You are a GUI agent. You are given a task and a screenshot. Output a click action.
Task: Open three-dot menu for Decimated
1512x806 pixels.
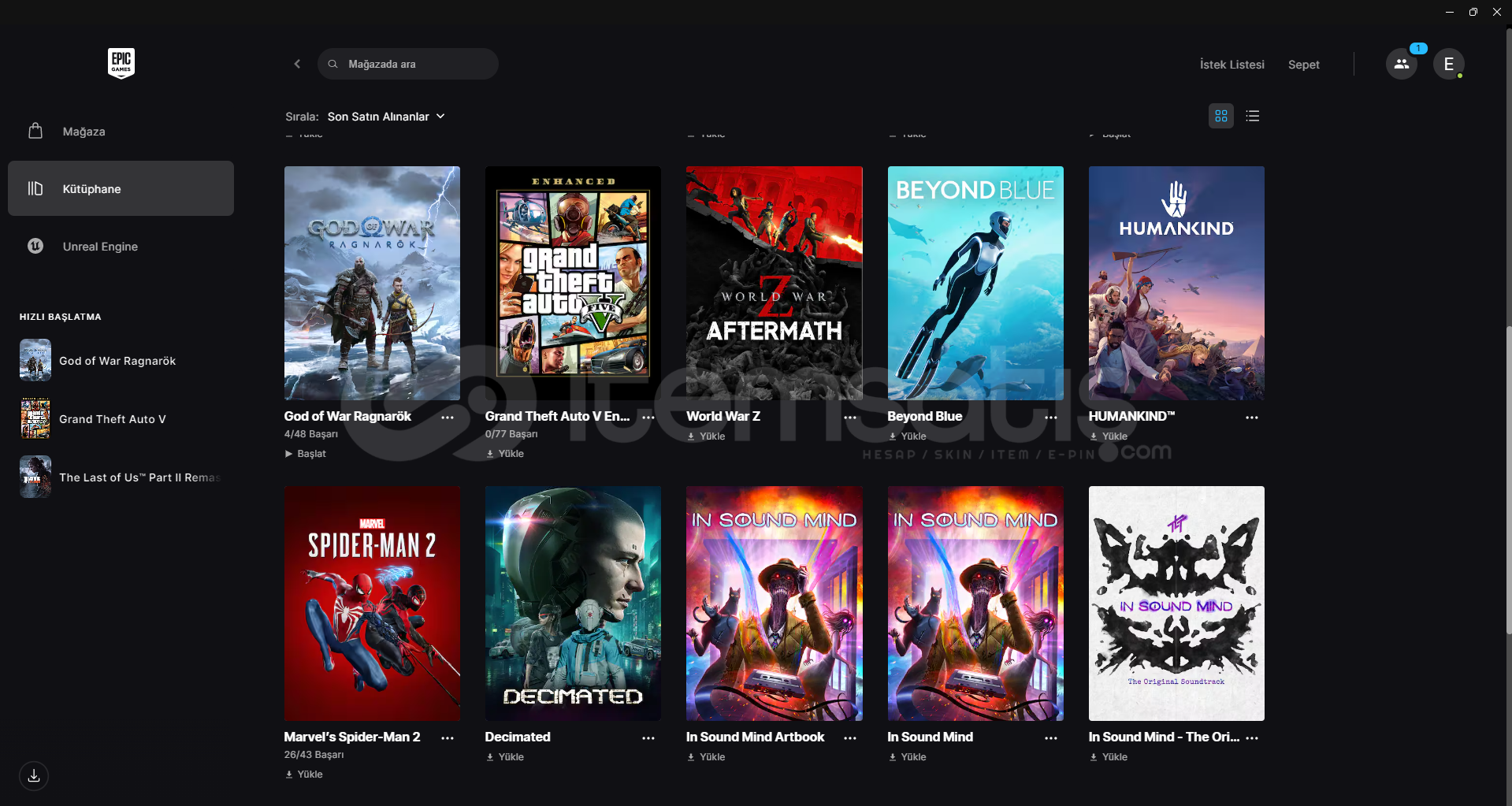click(648, 738)
